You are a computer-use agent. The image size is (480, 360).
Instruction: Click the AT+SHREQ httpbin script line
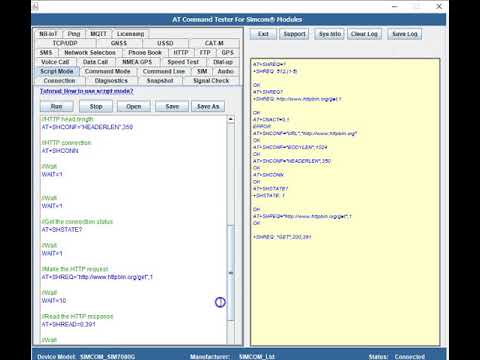tap(97, 277)
